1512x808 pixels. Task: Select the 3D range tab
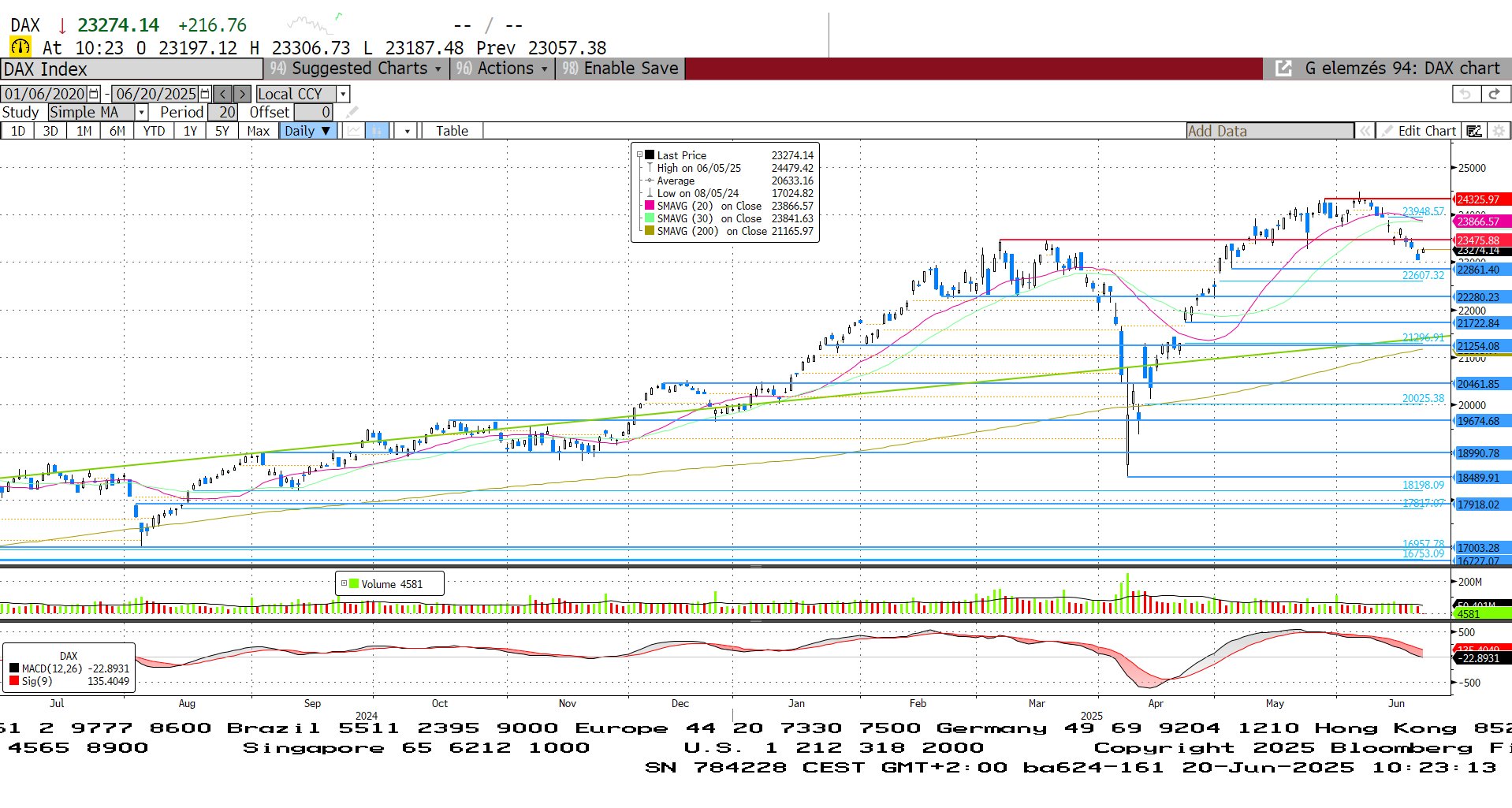tap(50, 131)
